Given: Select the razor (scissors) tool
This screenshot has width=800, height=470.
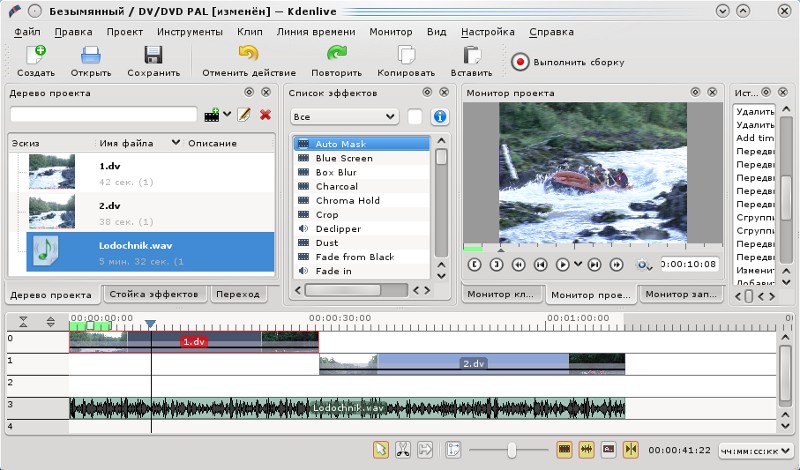Looking at the screenshot, I should point(402,450).
